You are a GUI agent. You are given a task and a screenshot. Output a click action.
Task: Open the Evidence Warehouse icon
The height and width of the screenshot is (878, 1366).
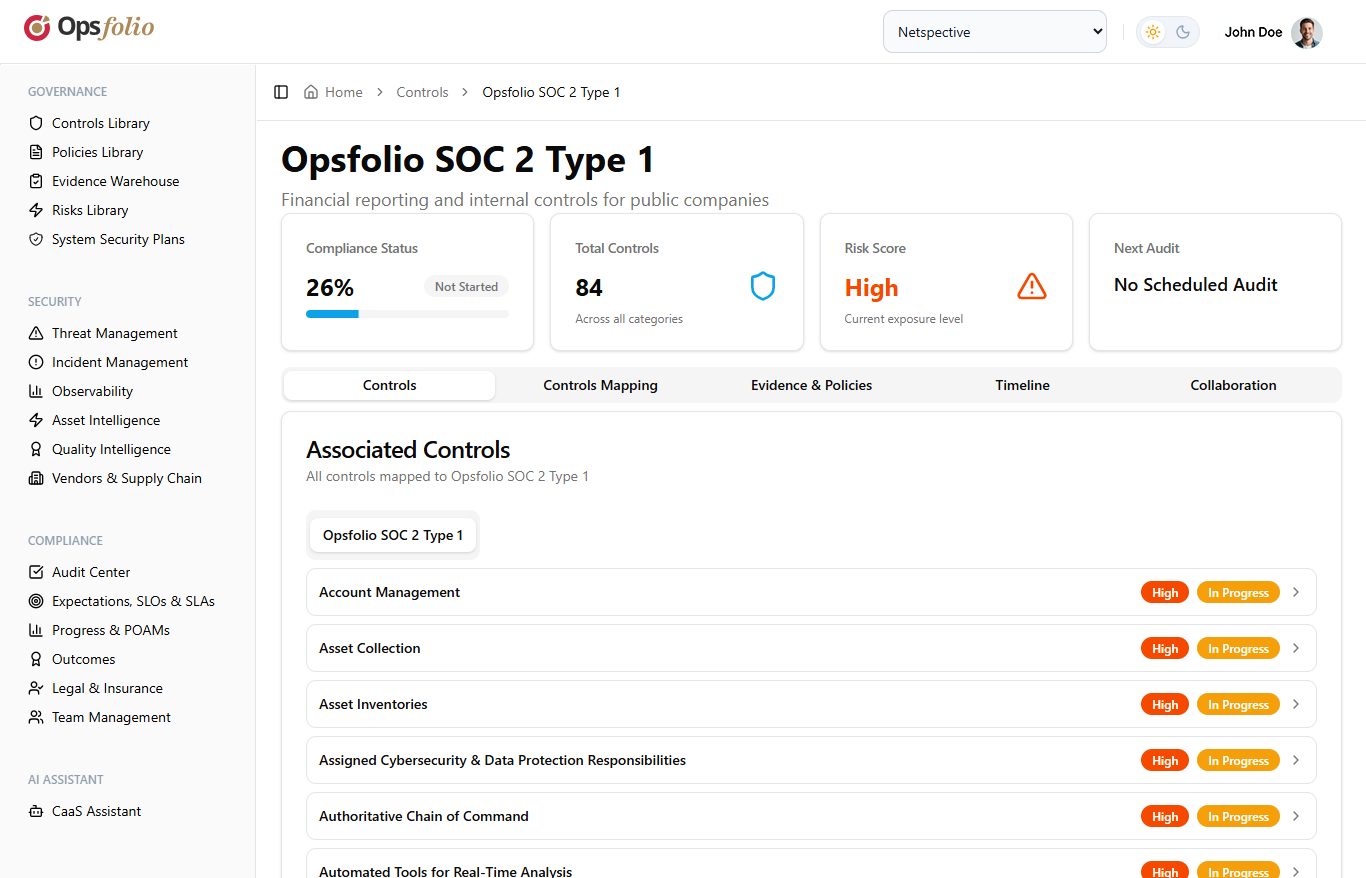[35, 181]
